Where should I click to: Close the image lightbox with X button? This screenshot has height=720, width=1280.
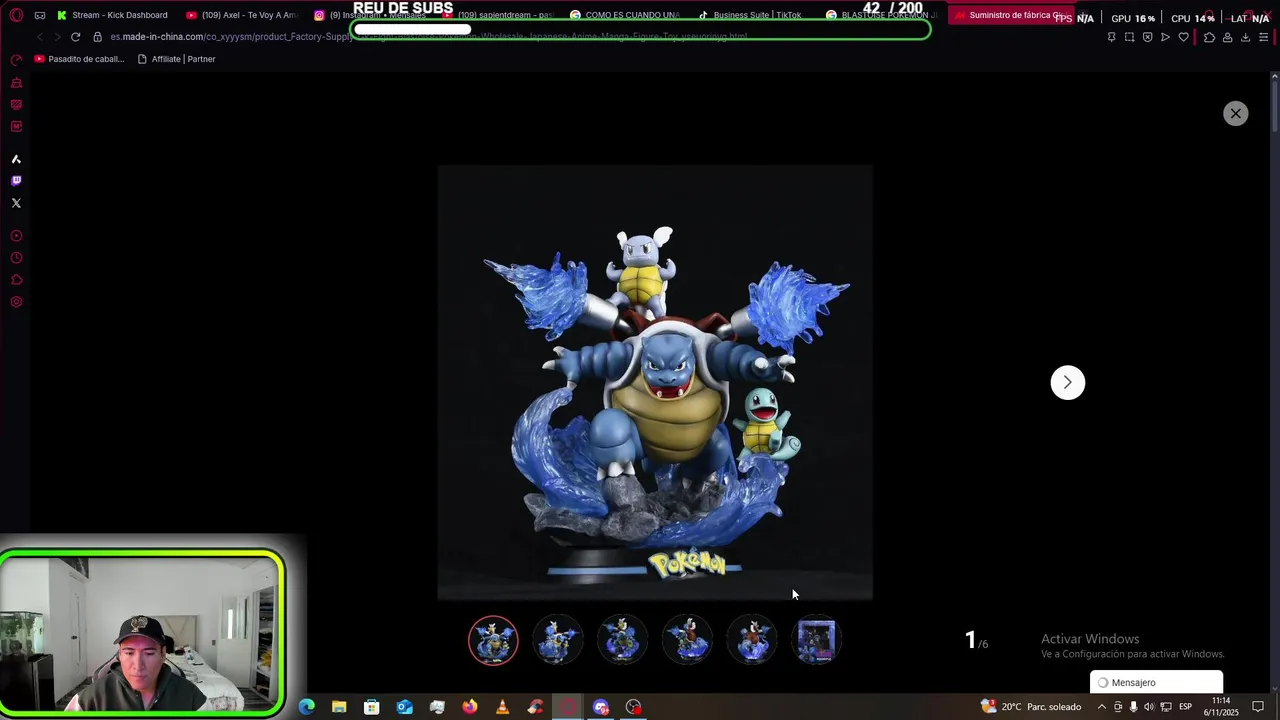1235,114
